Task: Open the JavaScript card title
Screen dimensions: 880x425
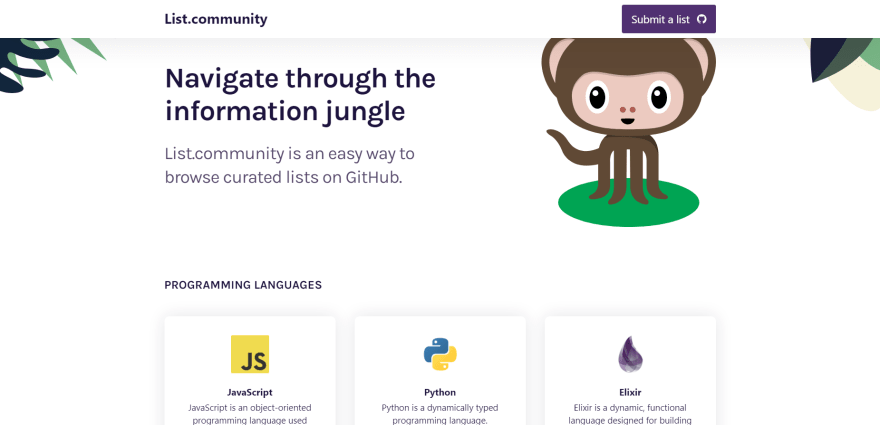Action: click(x=250, y=392)
